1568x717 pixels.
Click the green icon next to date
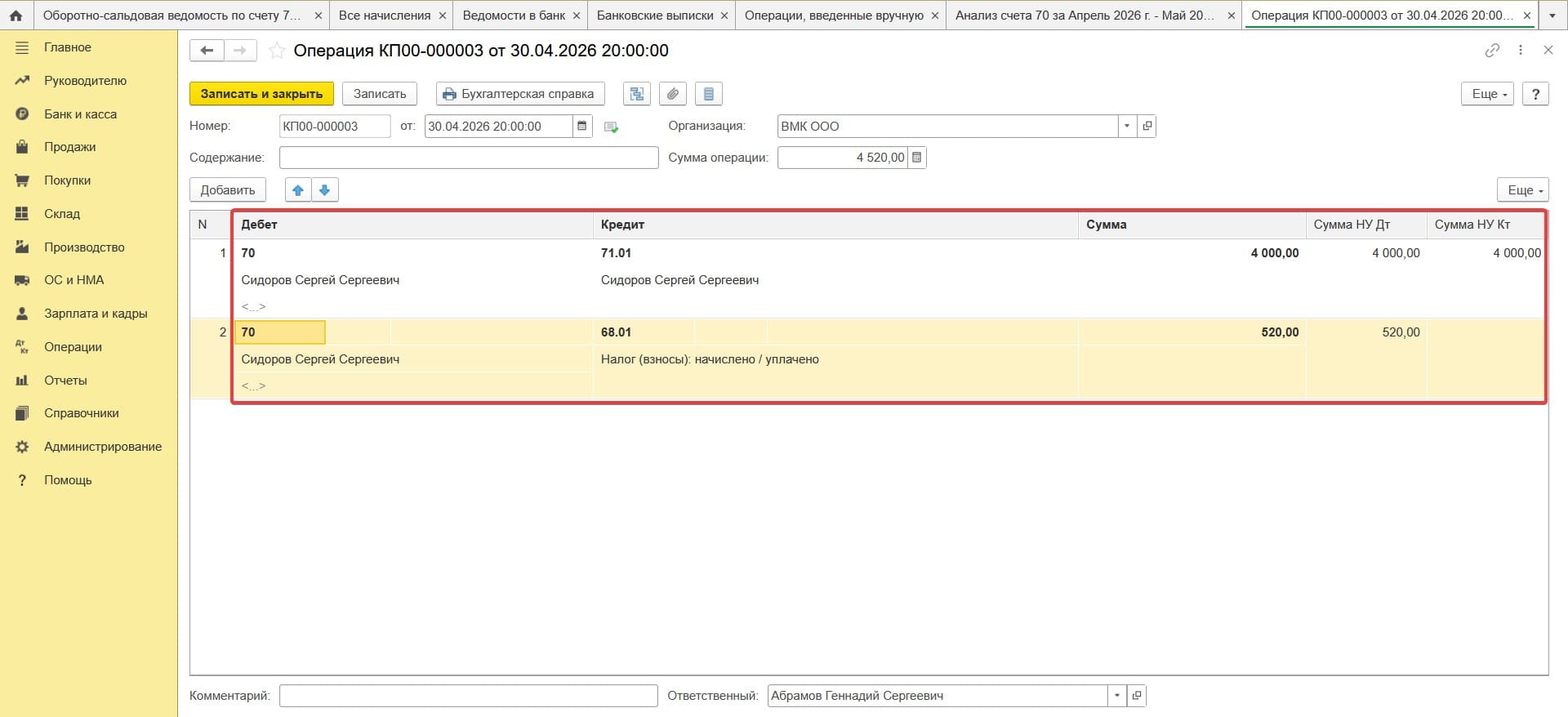[x=611, y=127]
